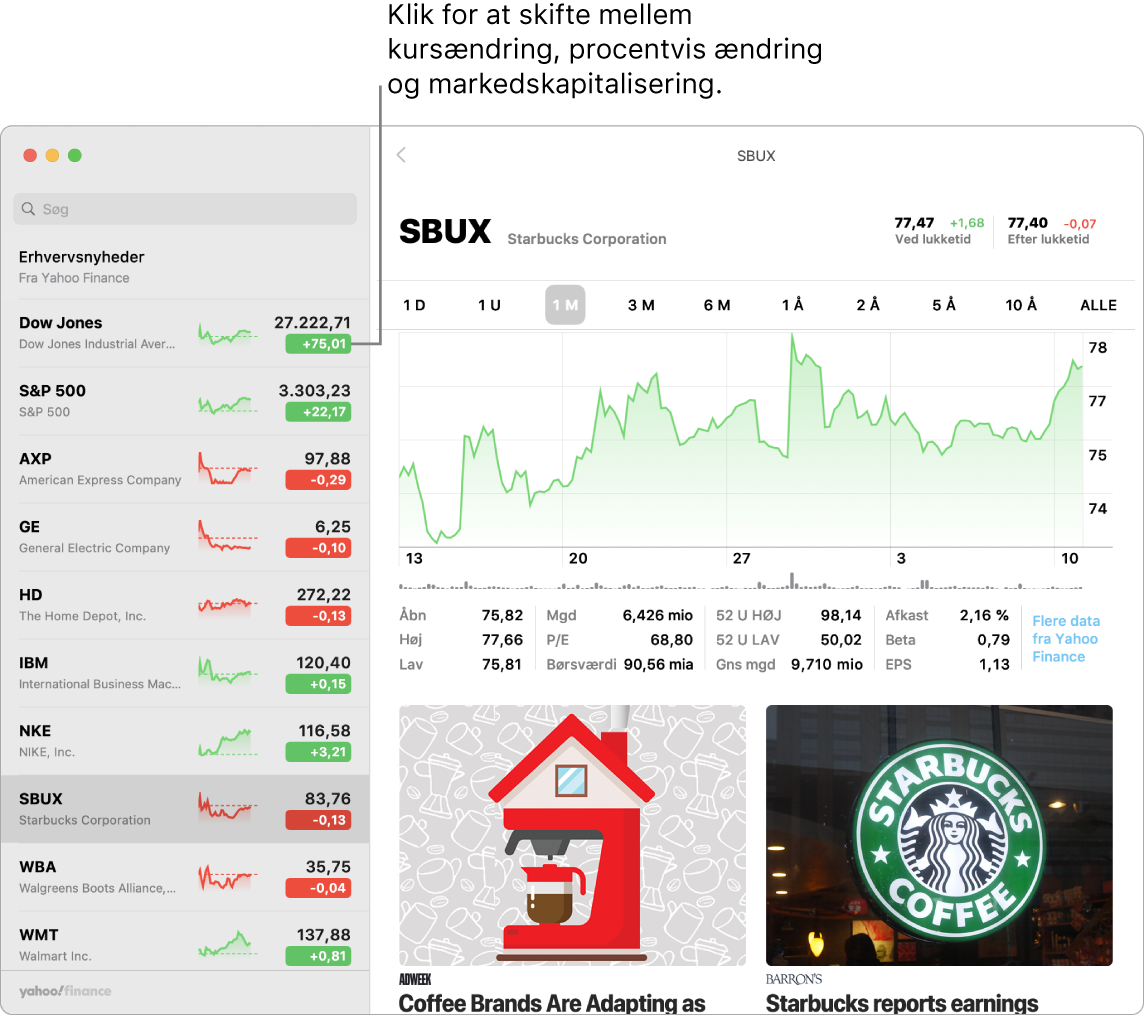Screen dimensions: 1144x1016
Task: Select the Dow Jones watchlist row
Action: click(x=185, y=333)
